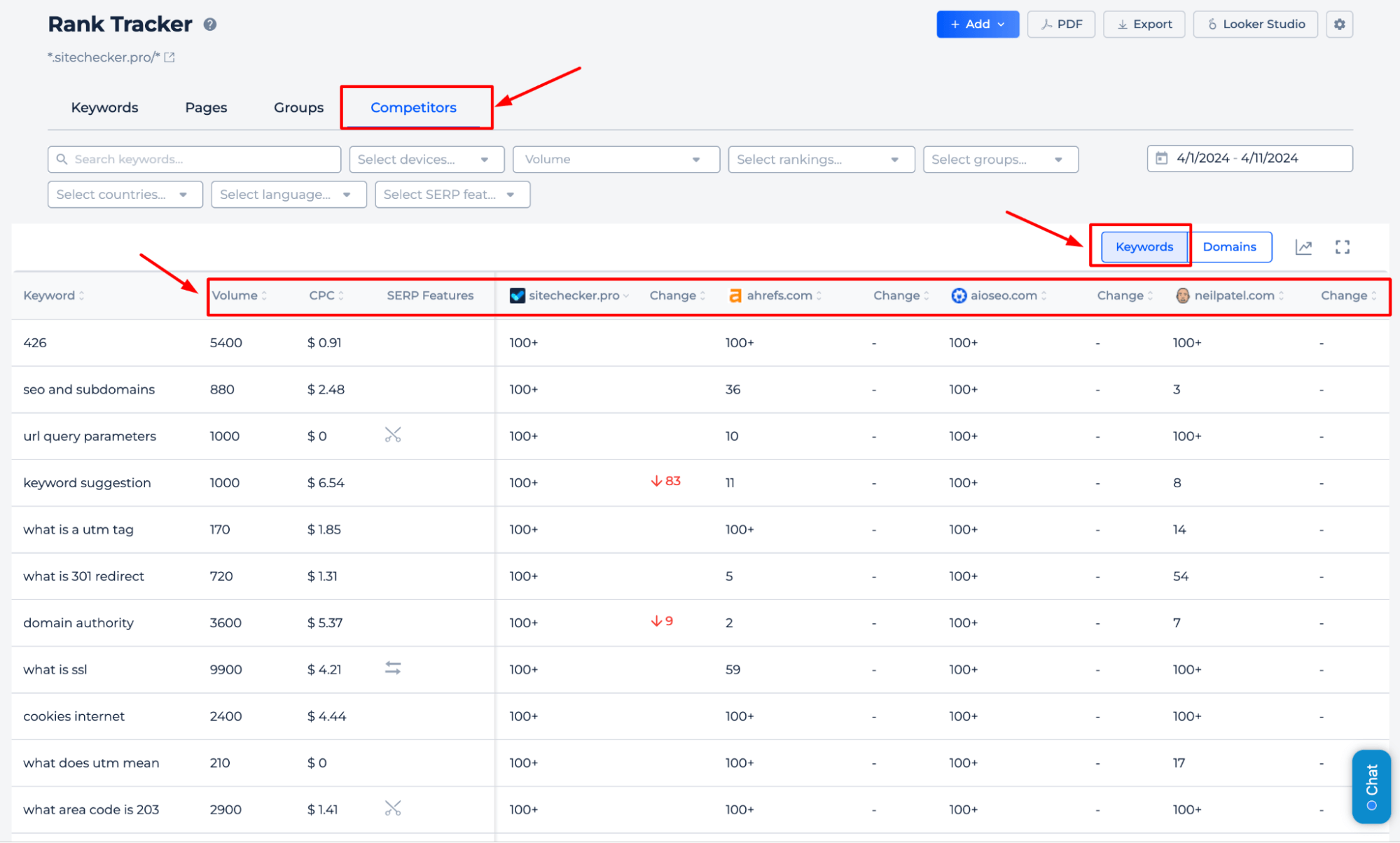Sort by the Keyword column header
This screenshot has width=1400, height=843.
[x=53, y=295]
